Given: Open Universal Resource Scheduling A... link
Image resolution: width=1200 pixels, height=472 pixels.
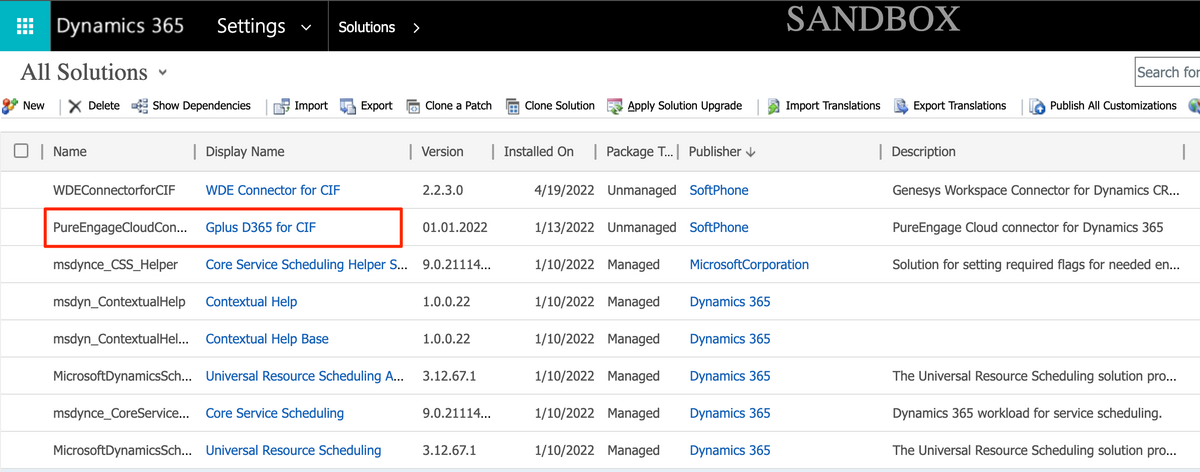Looking at the screenshot, I should click(x=305, y=376).
